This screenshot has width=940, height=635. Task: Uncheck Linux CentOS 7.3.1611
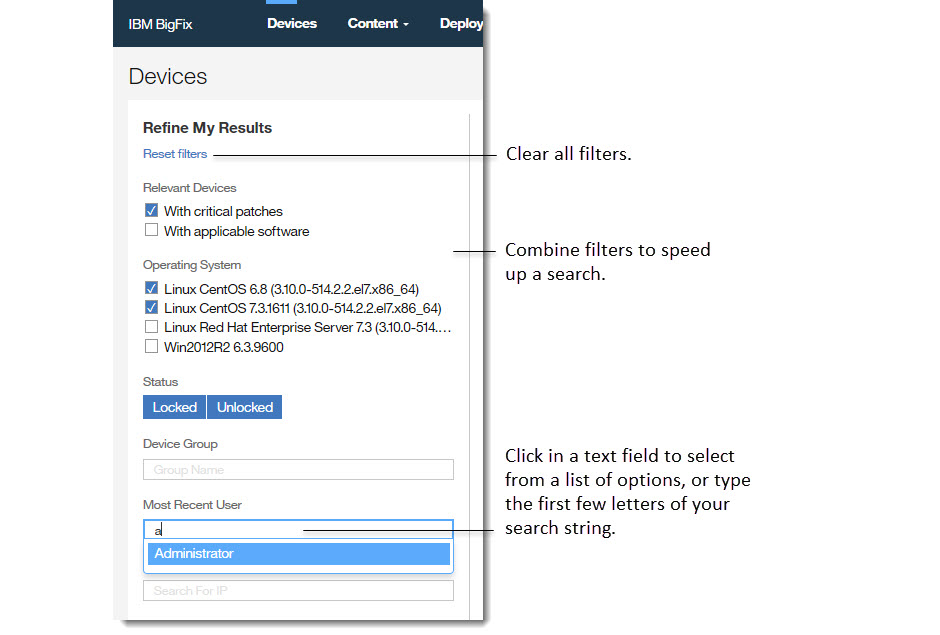(152, 308)
